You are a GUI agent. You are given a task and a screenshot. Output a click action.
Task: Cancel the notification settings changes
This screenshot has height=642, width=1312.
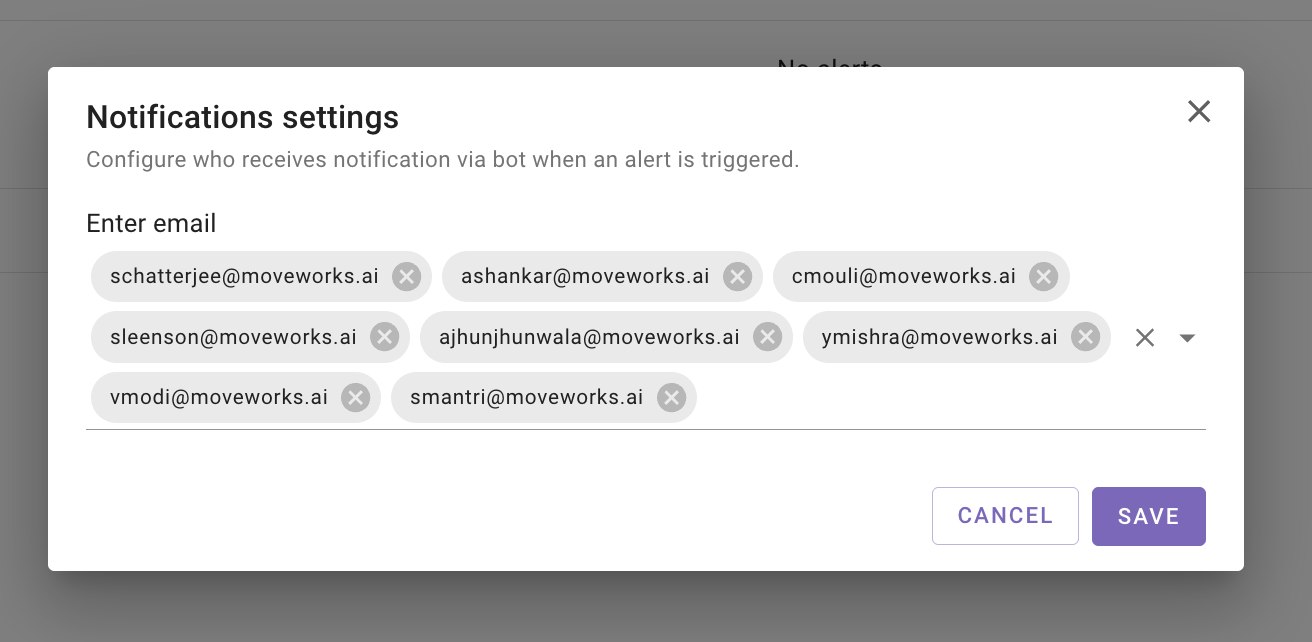[x=1005, y=516]
